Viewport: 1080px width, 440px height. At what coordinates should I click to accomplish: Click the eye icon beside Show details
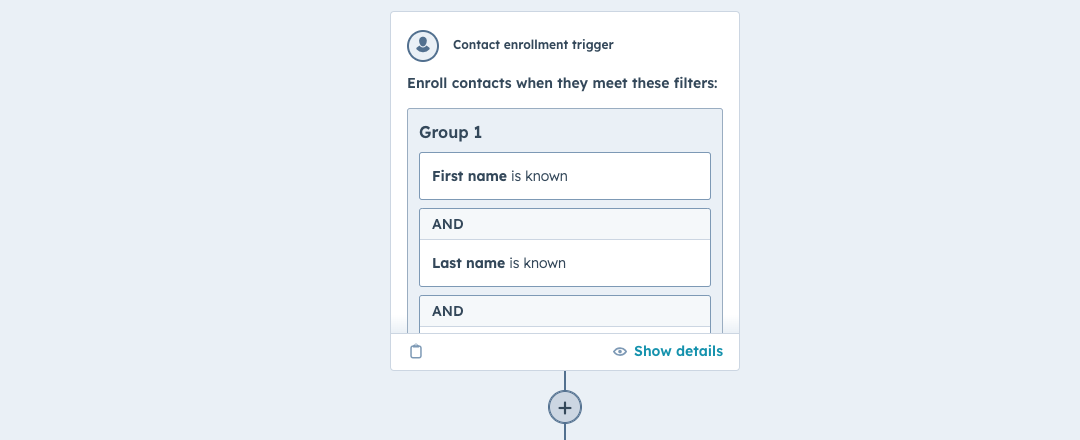click(x=620, y=352)
